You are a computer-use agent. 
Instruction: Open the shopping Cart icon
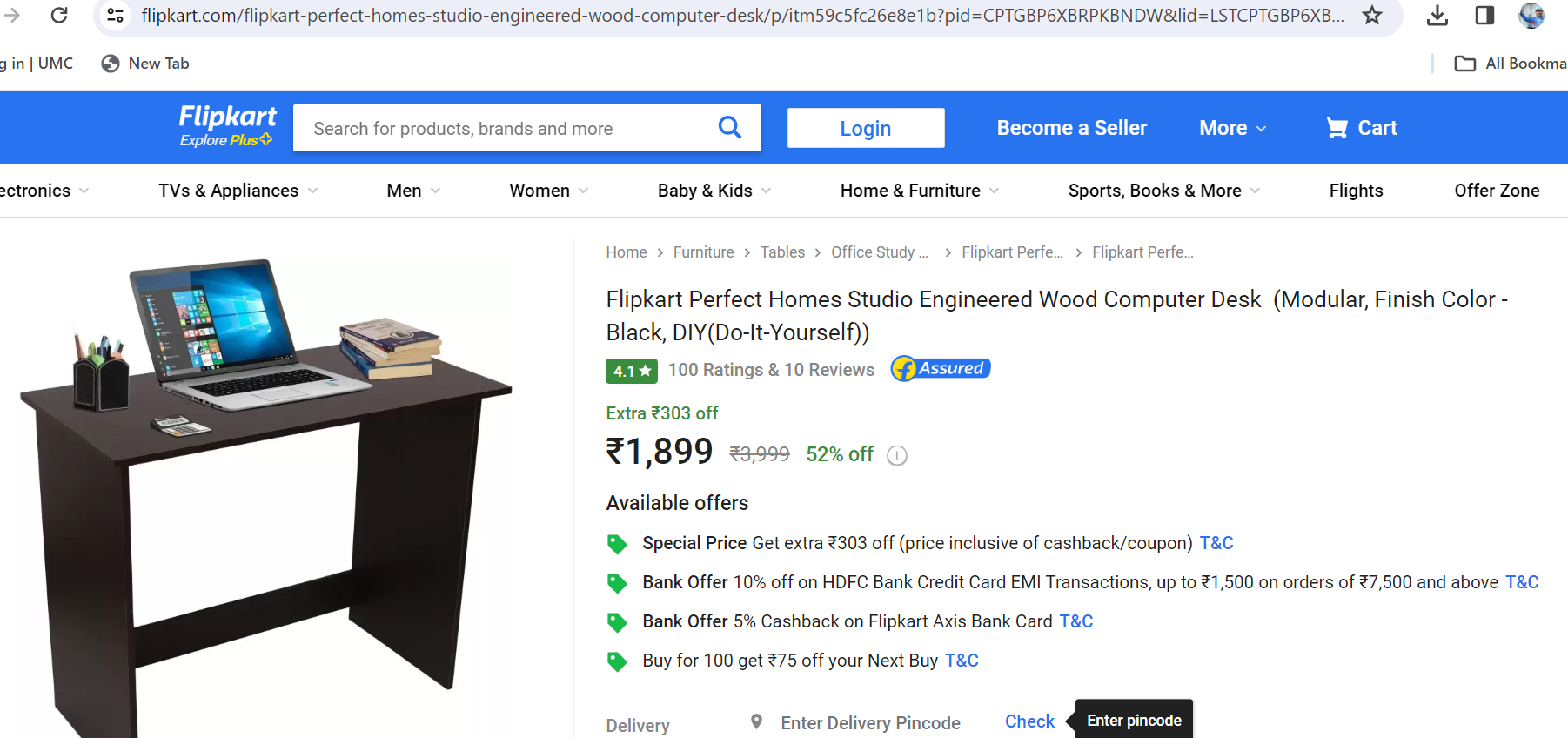[x=1337, y=128]
